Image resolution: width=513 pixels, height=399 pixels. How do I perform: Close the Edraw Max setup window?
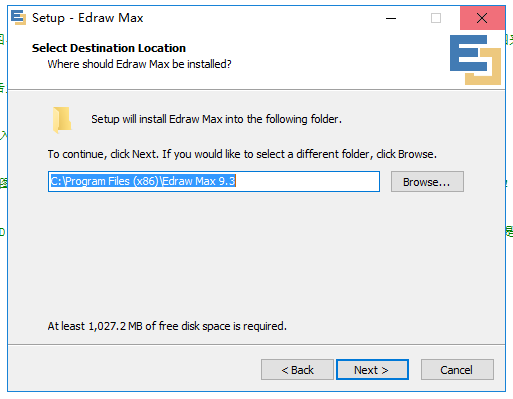point(482,18)
